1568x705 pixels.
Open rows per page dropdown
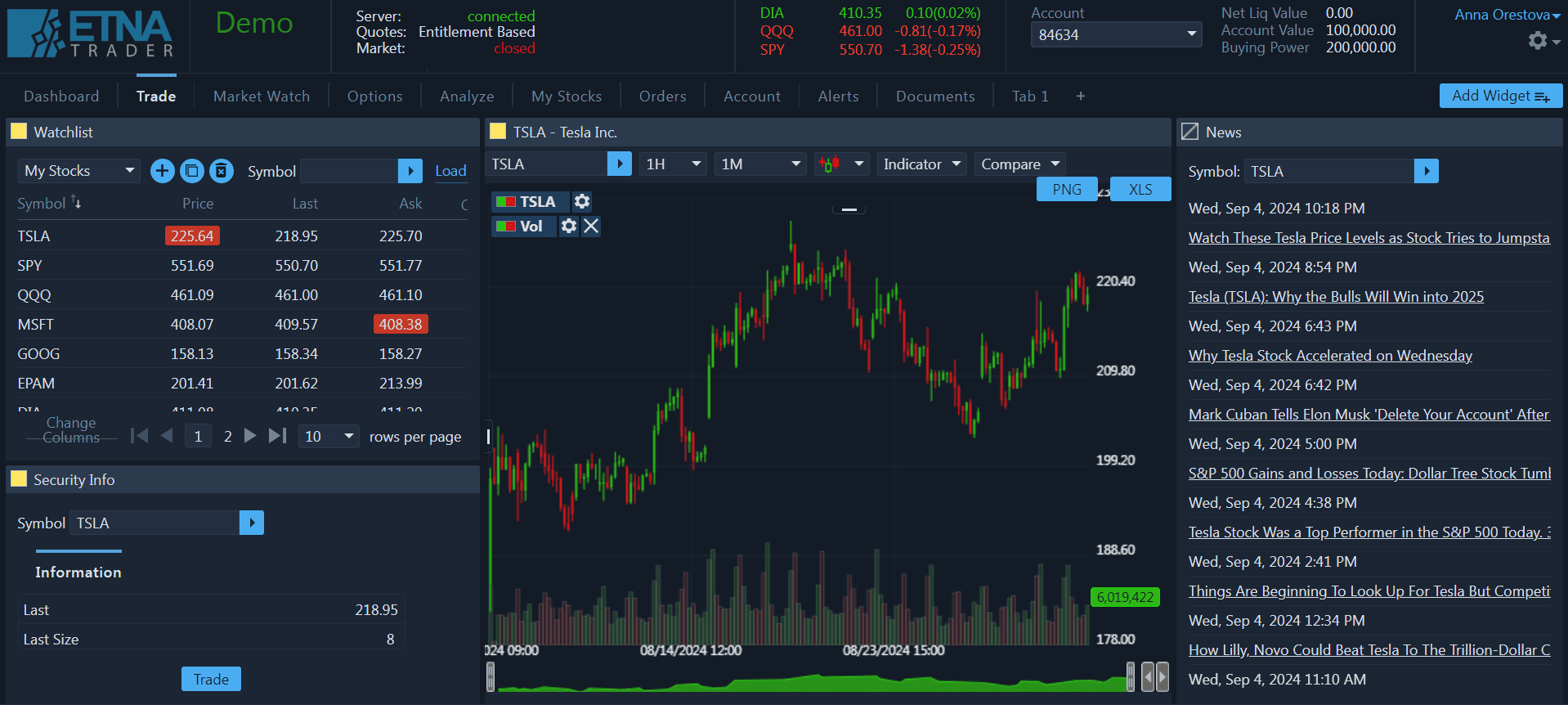coord(329,436)
